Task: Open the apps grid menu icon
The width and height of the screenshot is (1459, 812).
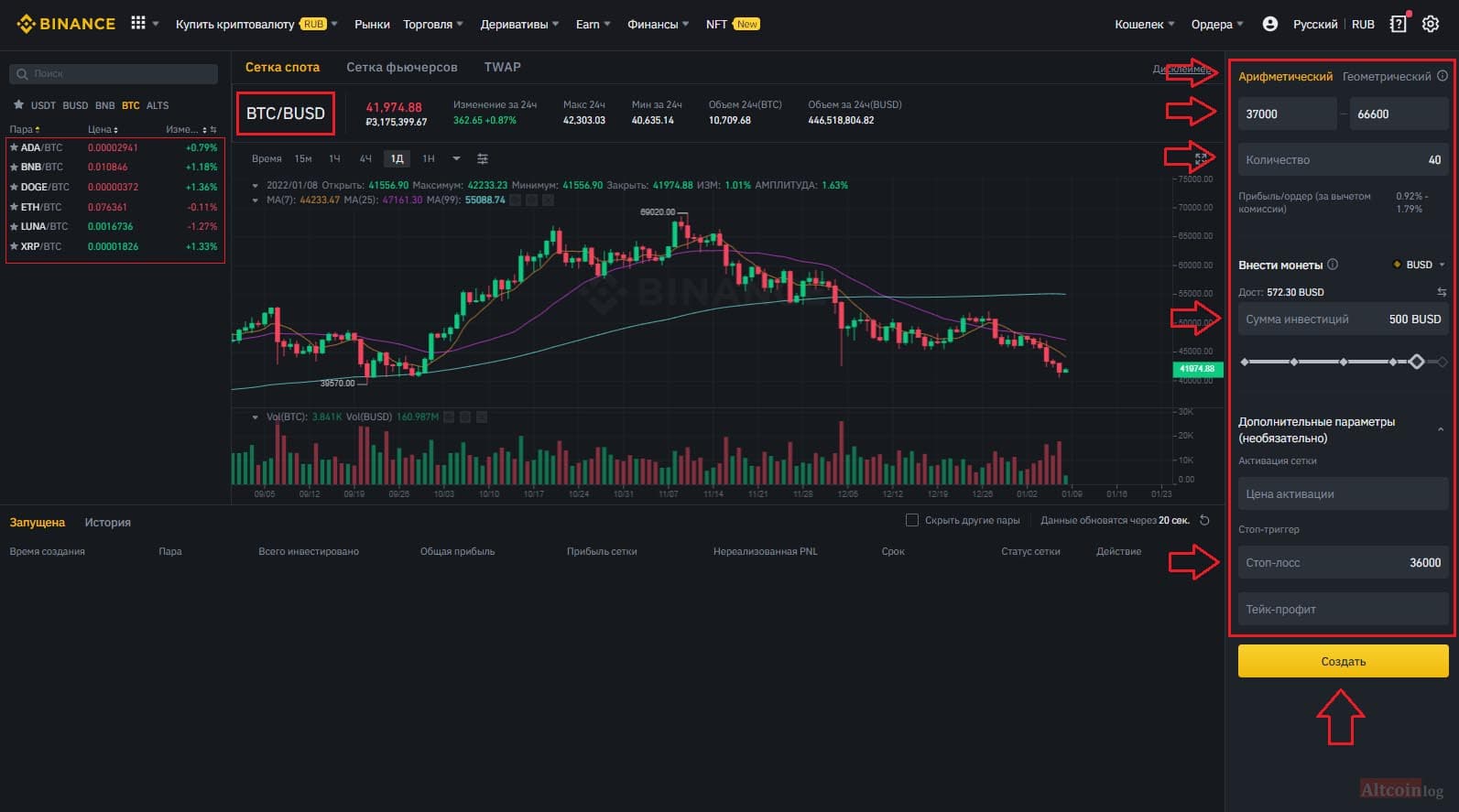Action: coord(138,23)
